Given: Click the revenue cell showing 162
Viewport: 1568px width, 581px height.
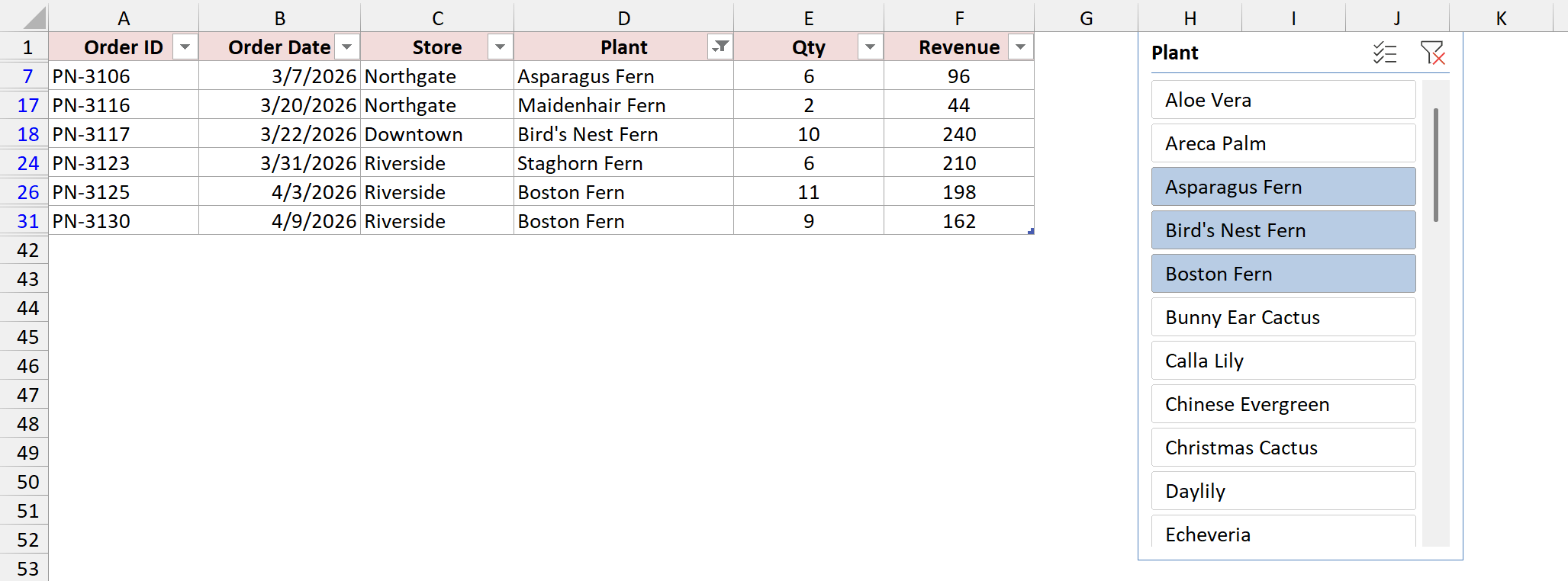Looking at the screenshot, I should point(959,221).
